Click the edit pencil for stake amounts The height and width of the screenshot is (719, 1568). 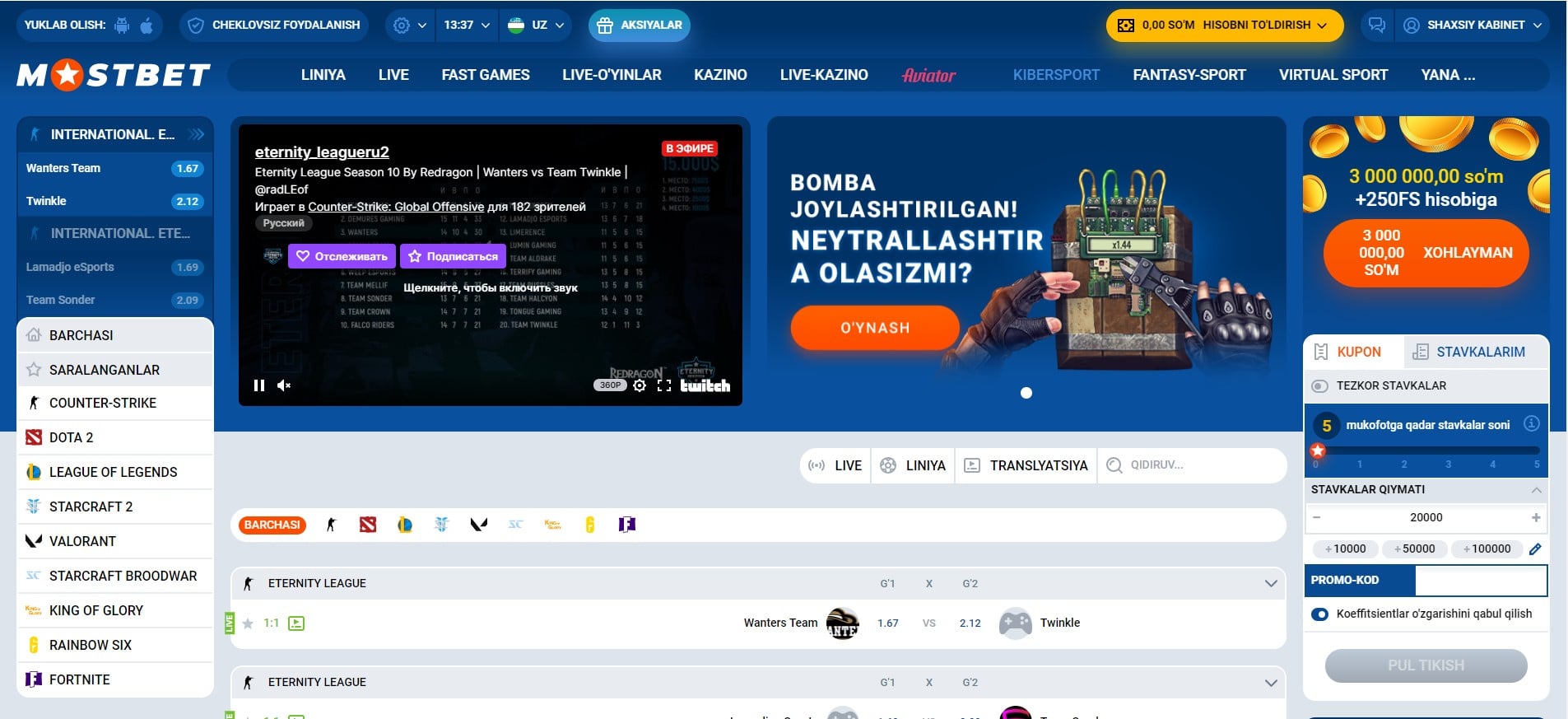pos(1535,549)
